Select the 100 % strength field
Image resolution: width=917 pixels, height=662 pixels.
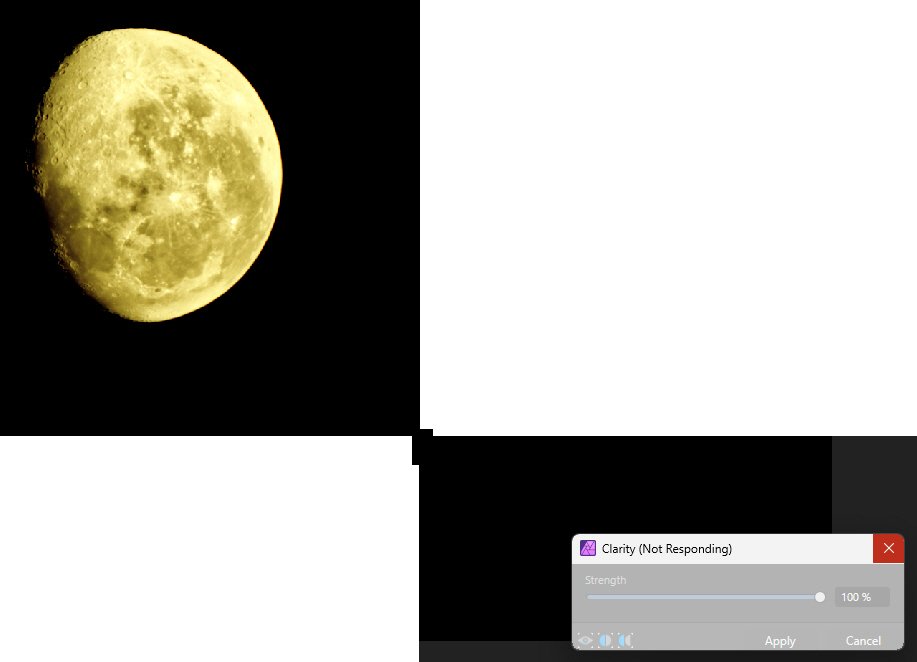862,597
